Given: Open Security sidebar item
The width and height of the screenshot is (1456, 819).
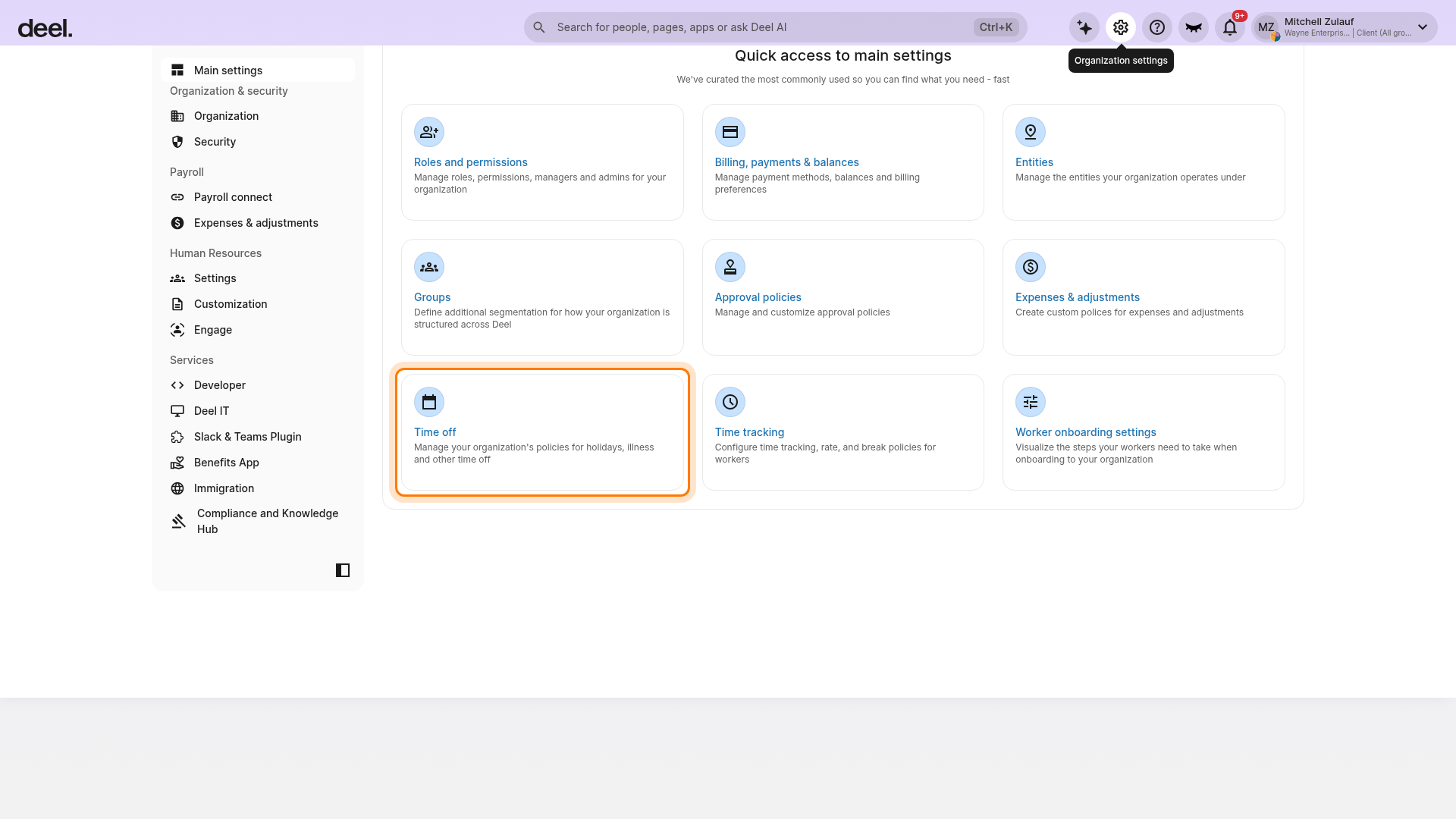Looking at the screenshot, I should (258, 142).
